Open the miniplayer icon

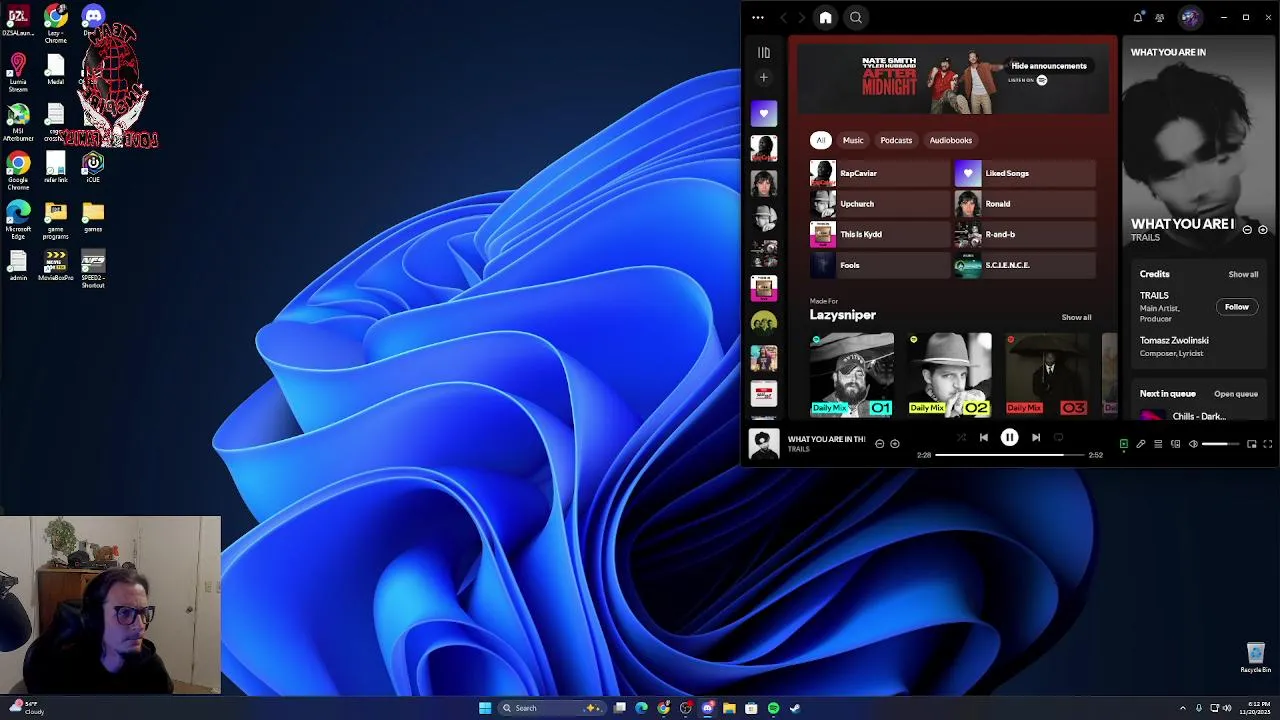click(x=1251, y=444)
